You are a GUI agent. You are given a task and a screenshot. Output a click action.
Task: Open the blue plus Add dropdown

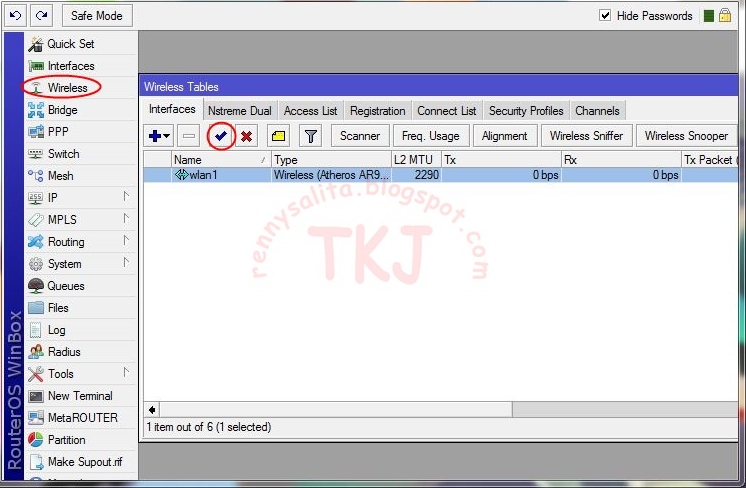click(159, 136)
